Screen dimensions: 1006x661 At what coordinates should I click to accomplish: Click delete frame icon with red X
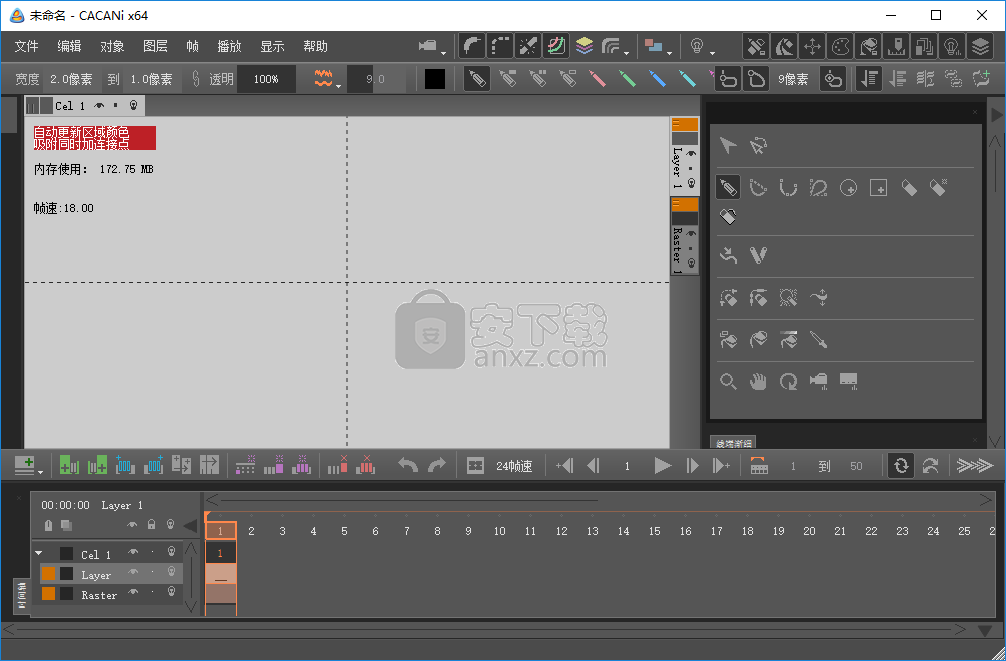(x=337, y=465)
